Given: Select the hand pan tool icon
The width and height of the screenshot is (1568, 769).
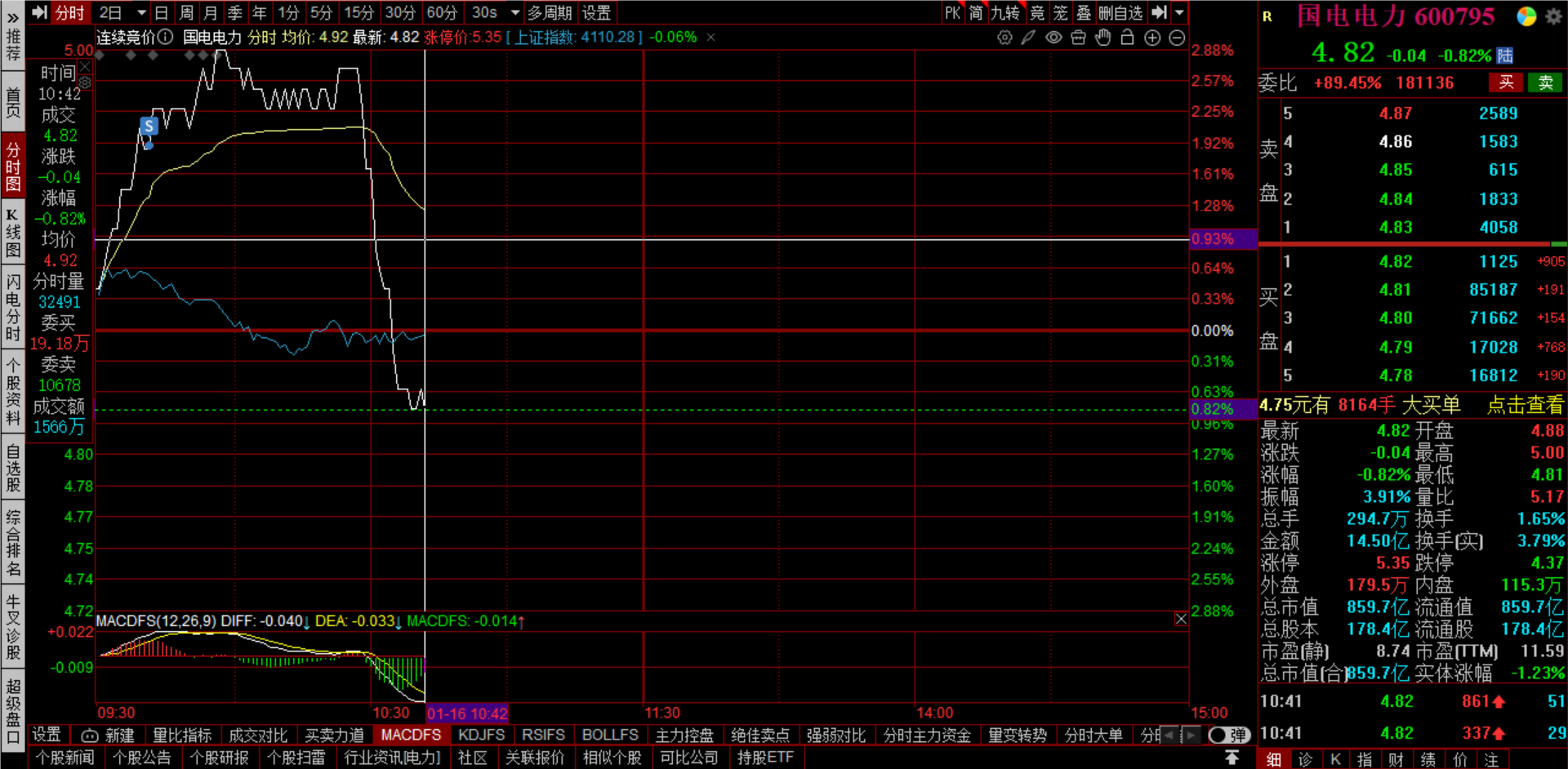Looking at the screenshot, I should click(1103, 38).
